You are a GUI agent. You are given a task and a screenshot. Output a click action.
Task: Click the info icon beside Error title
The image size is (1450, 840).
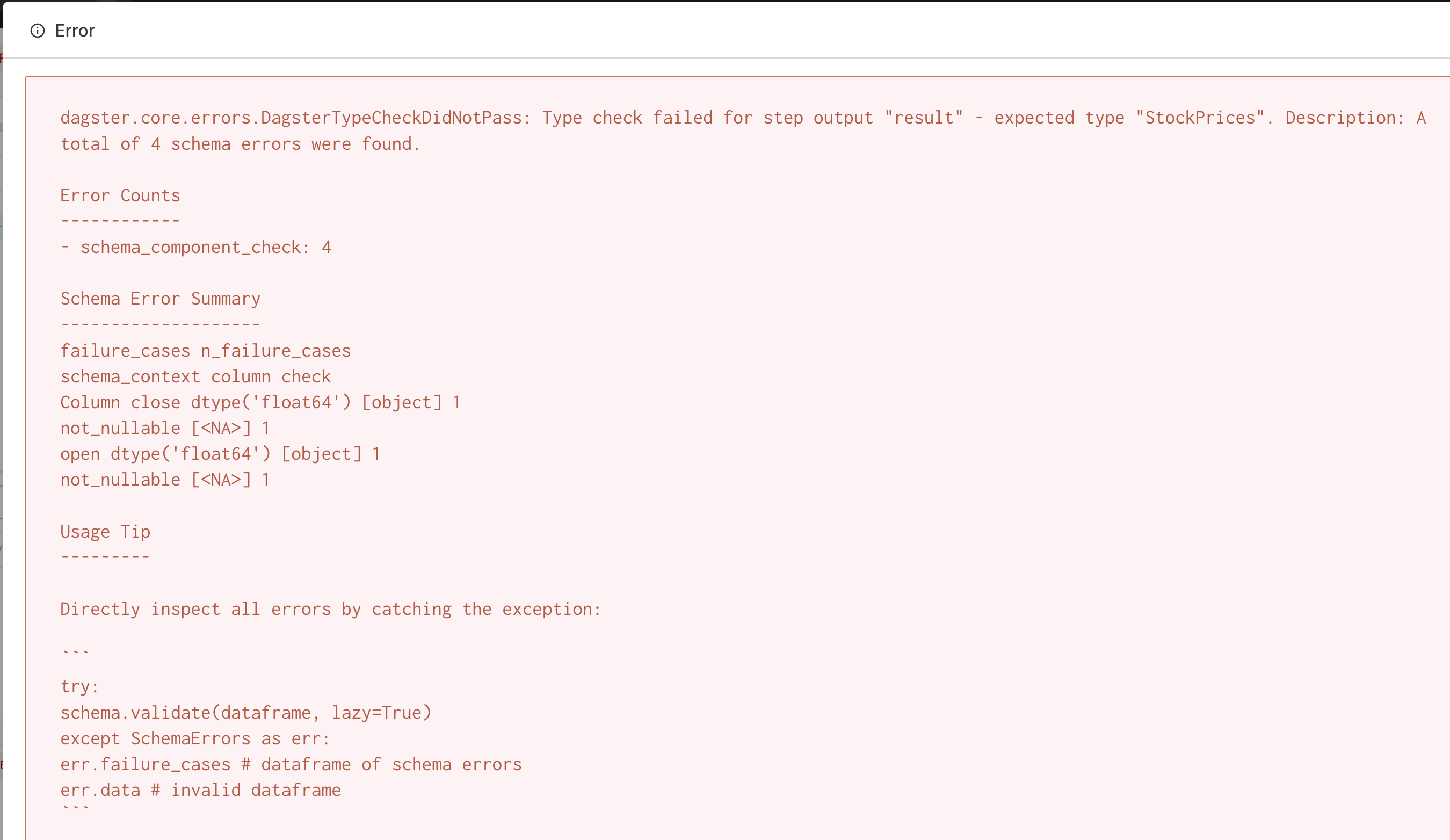point(38,31)
